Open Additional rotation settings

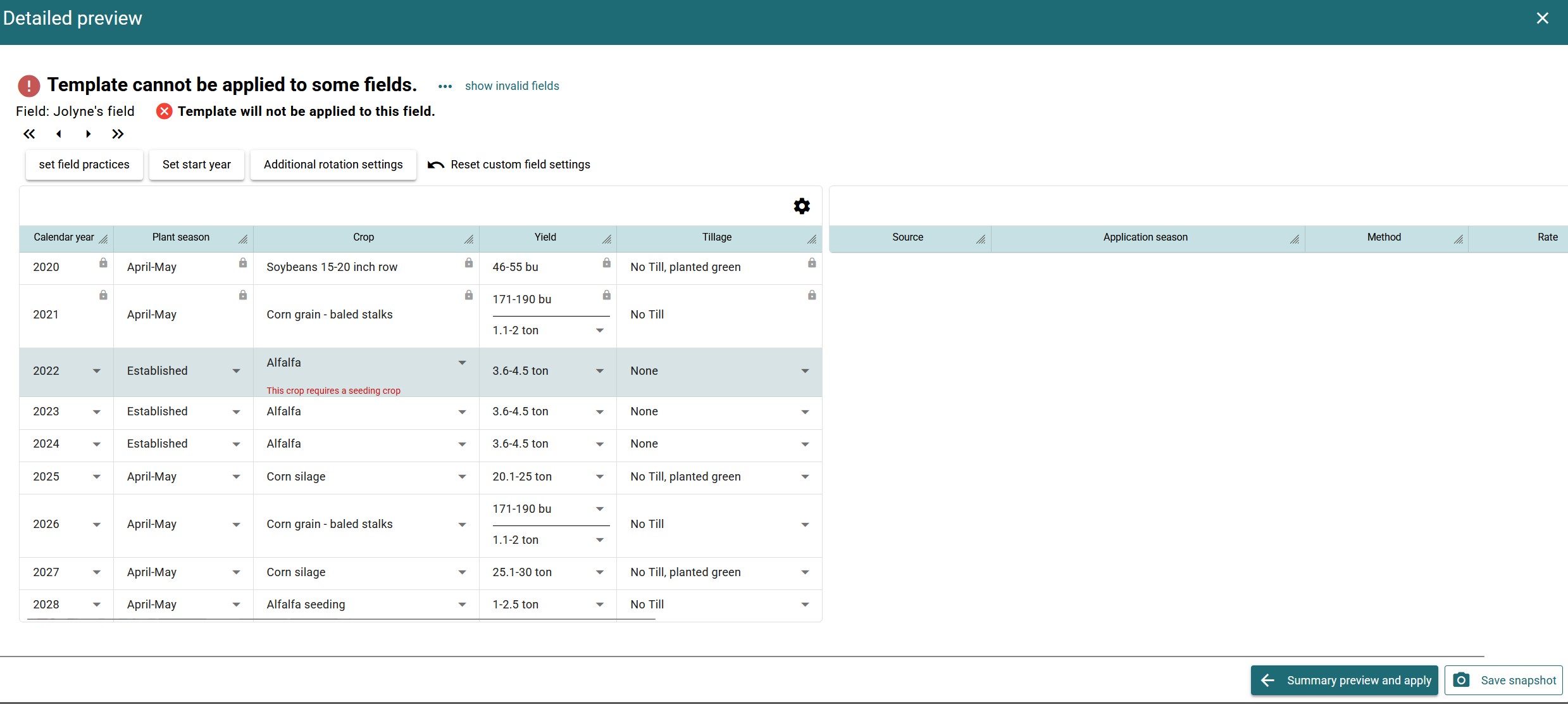[x=333, y=165]
